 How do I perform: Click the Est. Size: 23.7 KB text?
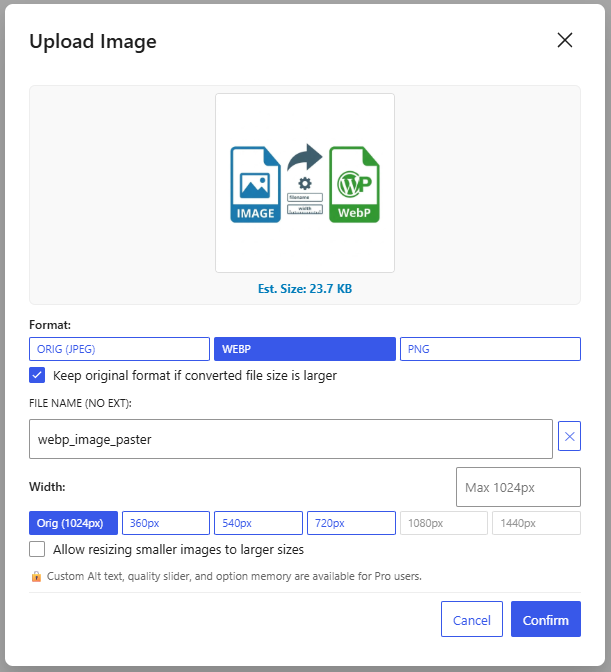(305, 288)
